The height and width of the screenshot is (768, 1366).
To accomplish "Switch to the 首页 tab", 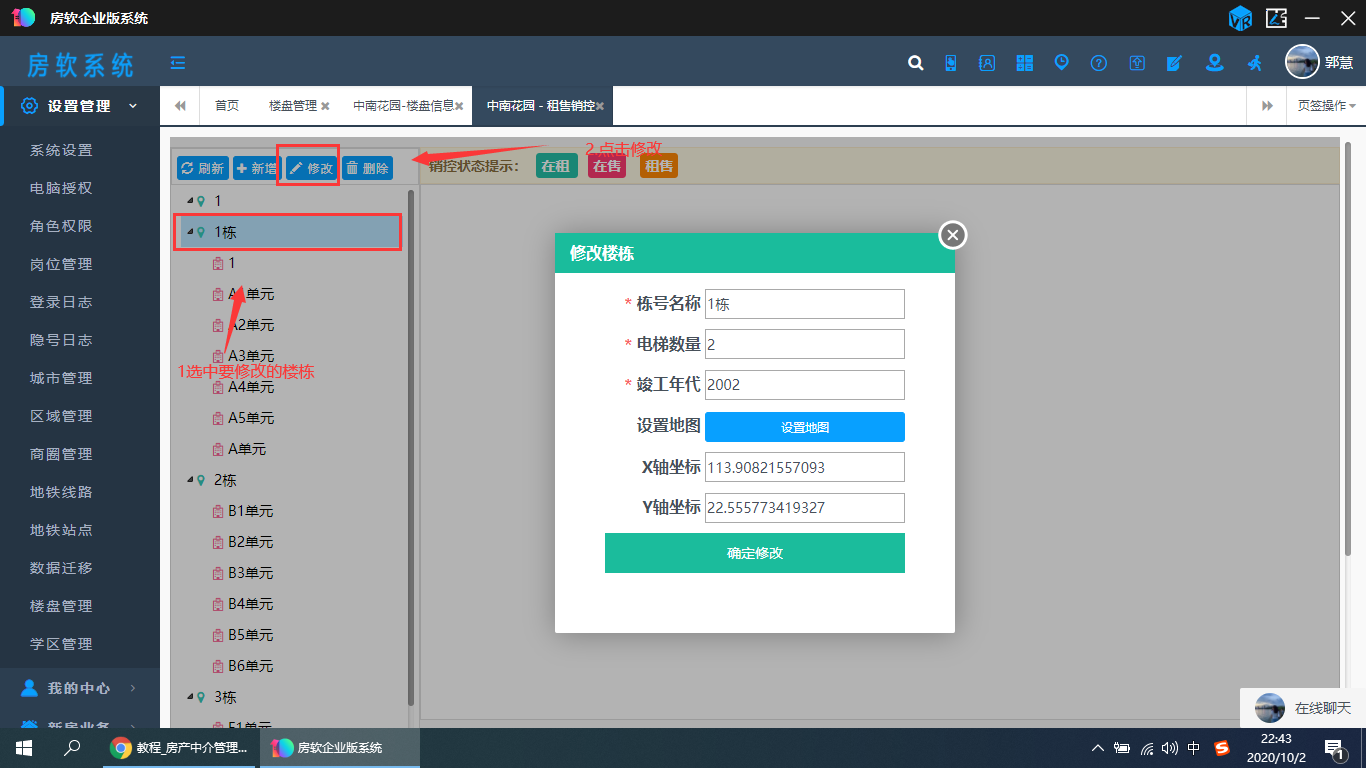I will tap(227, 106).
